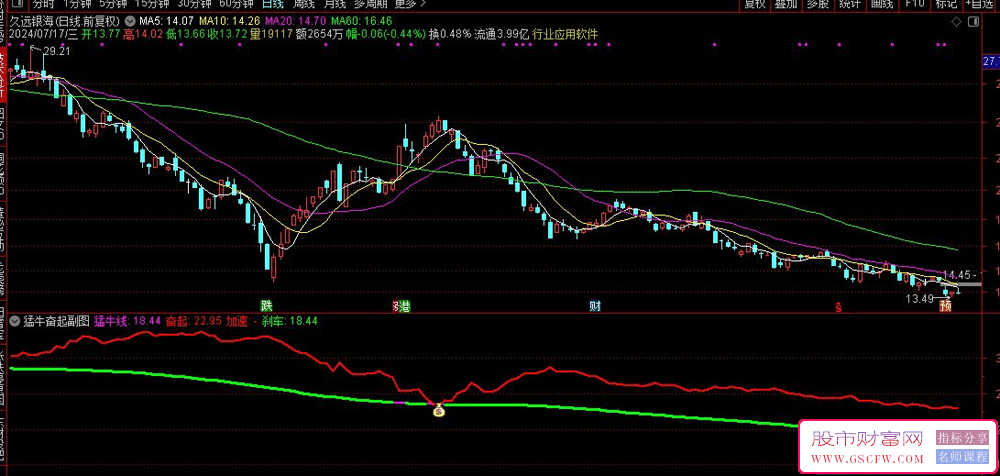This screenshot has width=1000, height=476.
Task: Click the 行业应用软件 industry link
Action: pyautogui.click(x=564, y=34)
